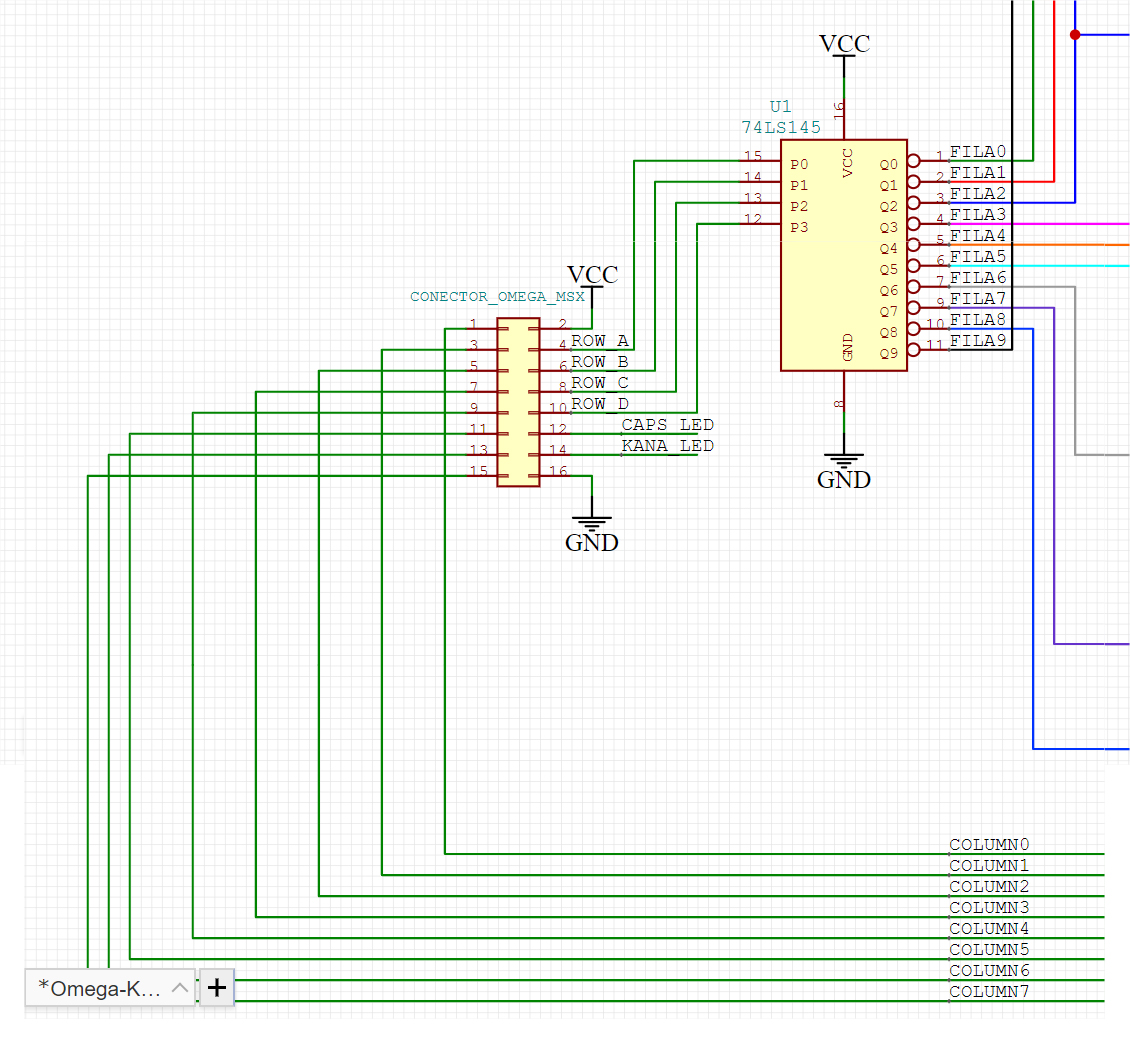Screen dimensions: 1130x1049
Task: Select the U1 designator label
Action: [779, 106]
